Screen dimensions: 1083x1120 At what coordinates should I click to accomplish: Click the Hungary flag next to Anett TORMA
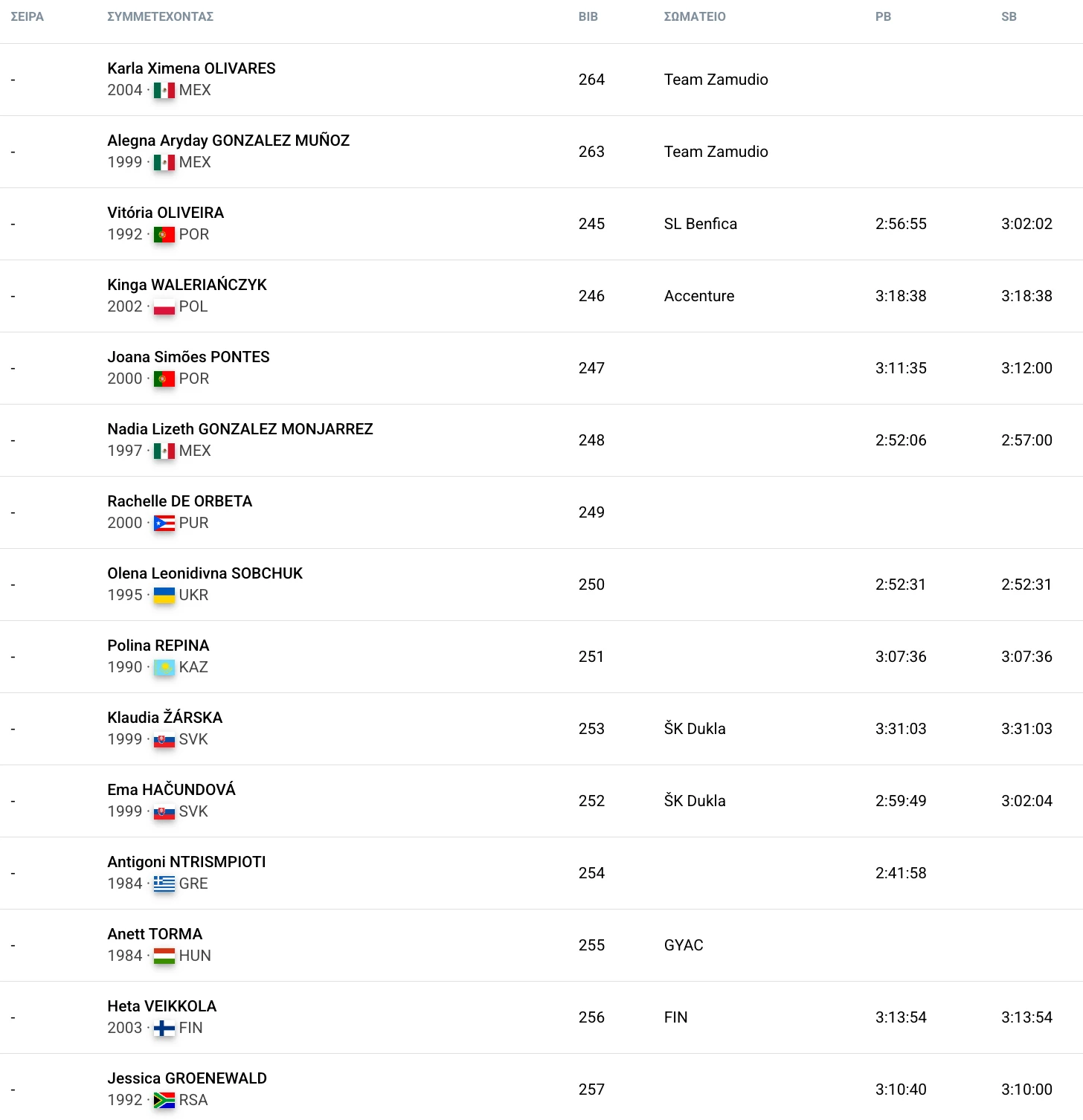point(164,956)
